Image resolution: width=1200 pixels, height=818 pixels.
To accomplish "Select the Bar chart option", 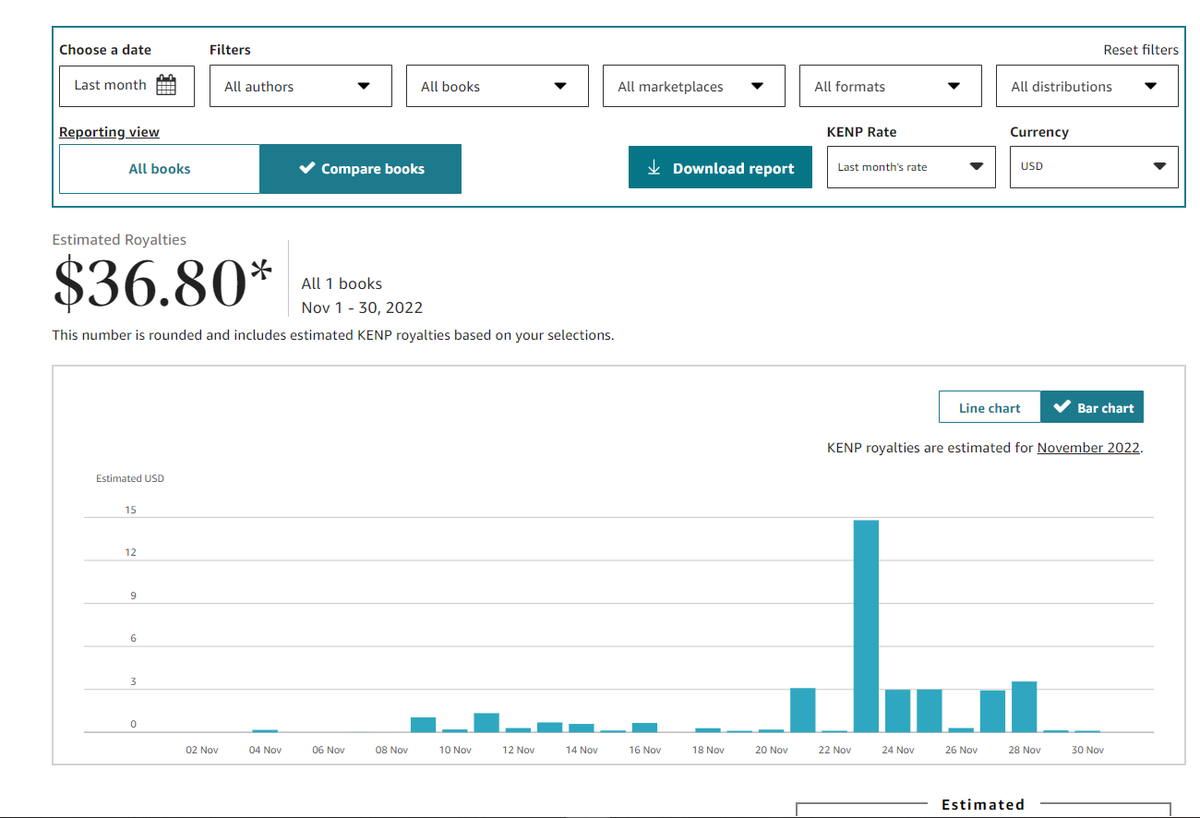I will (x=1092, y=408).
